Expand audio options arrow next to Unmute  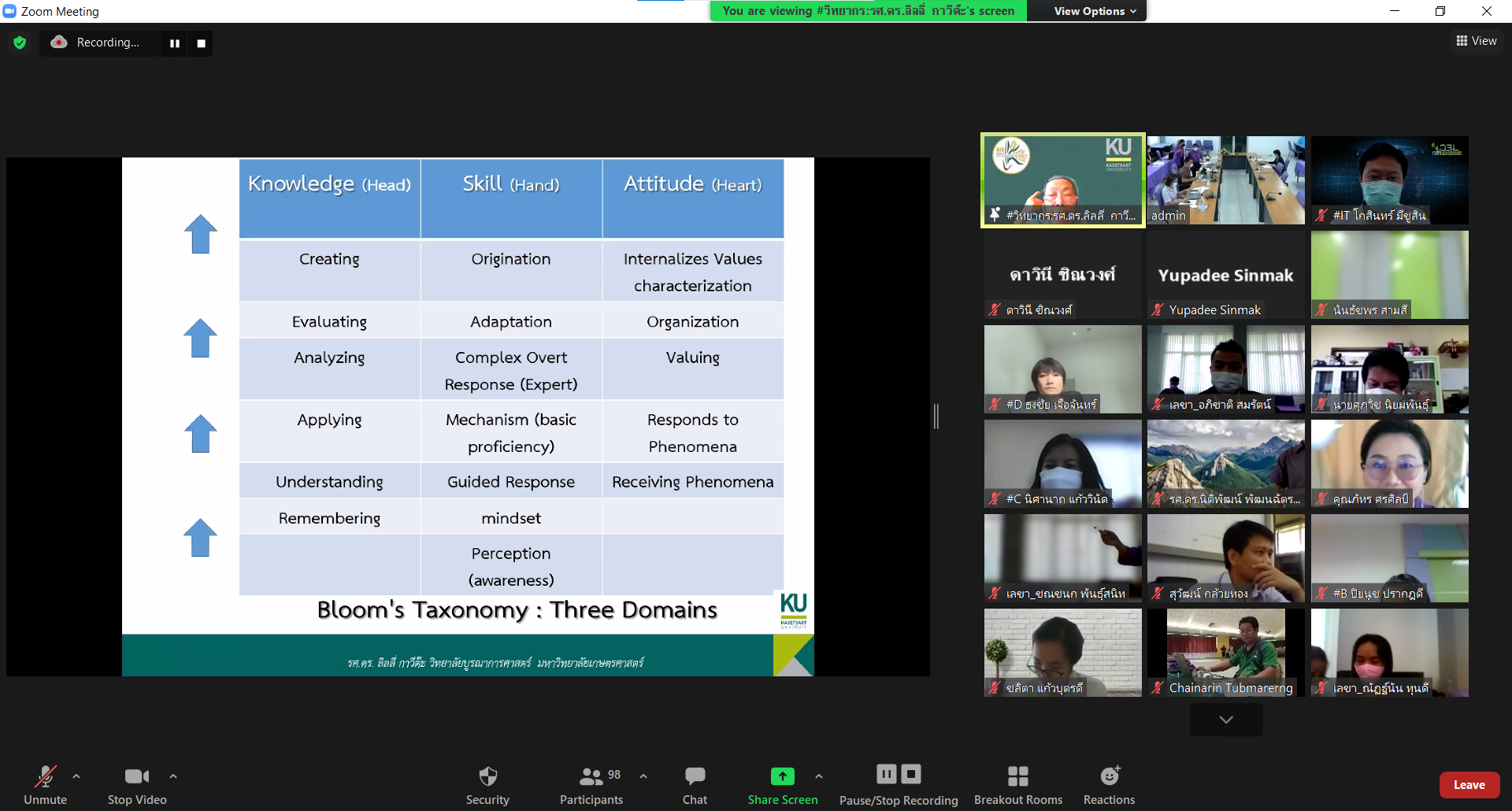pos(76,776)
